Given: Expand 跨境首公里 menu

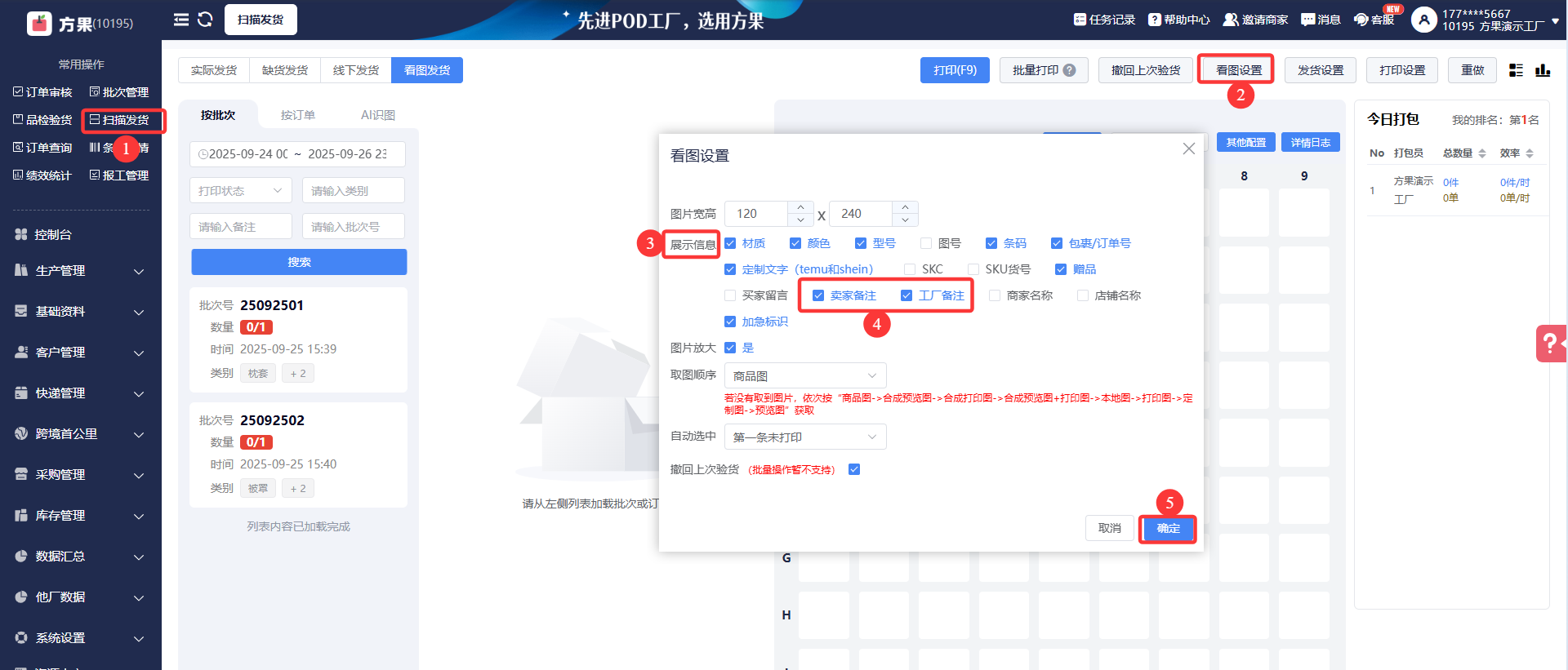Looking at the screenshot, I should 80,434.
